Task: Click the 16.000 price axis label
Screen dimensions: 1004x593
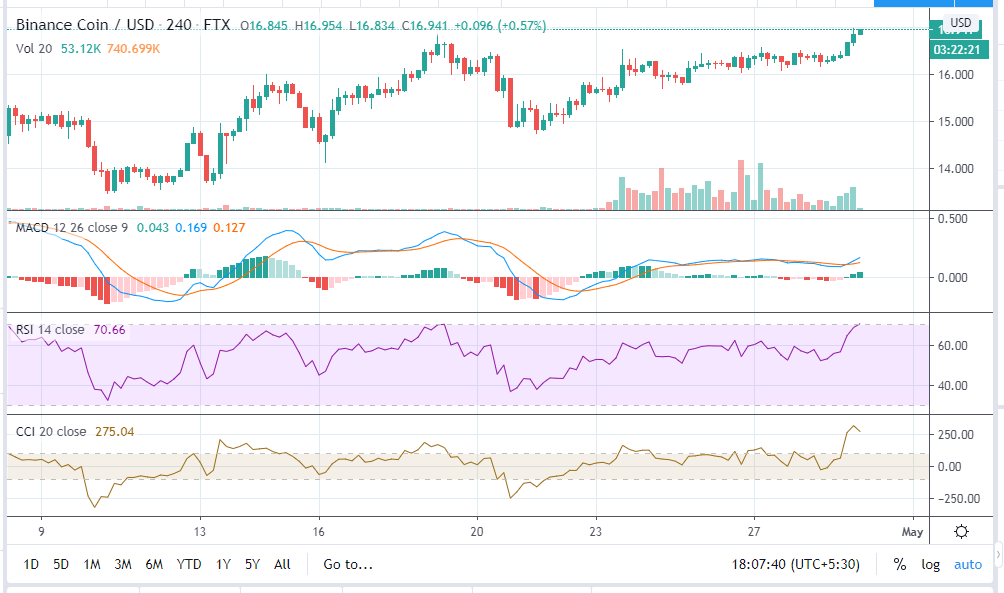Action: click(x=955, y=74)
